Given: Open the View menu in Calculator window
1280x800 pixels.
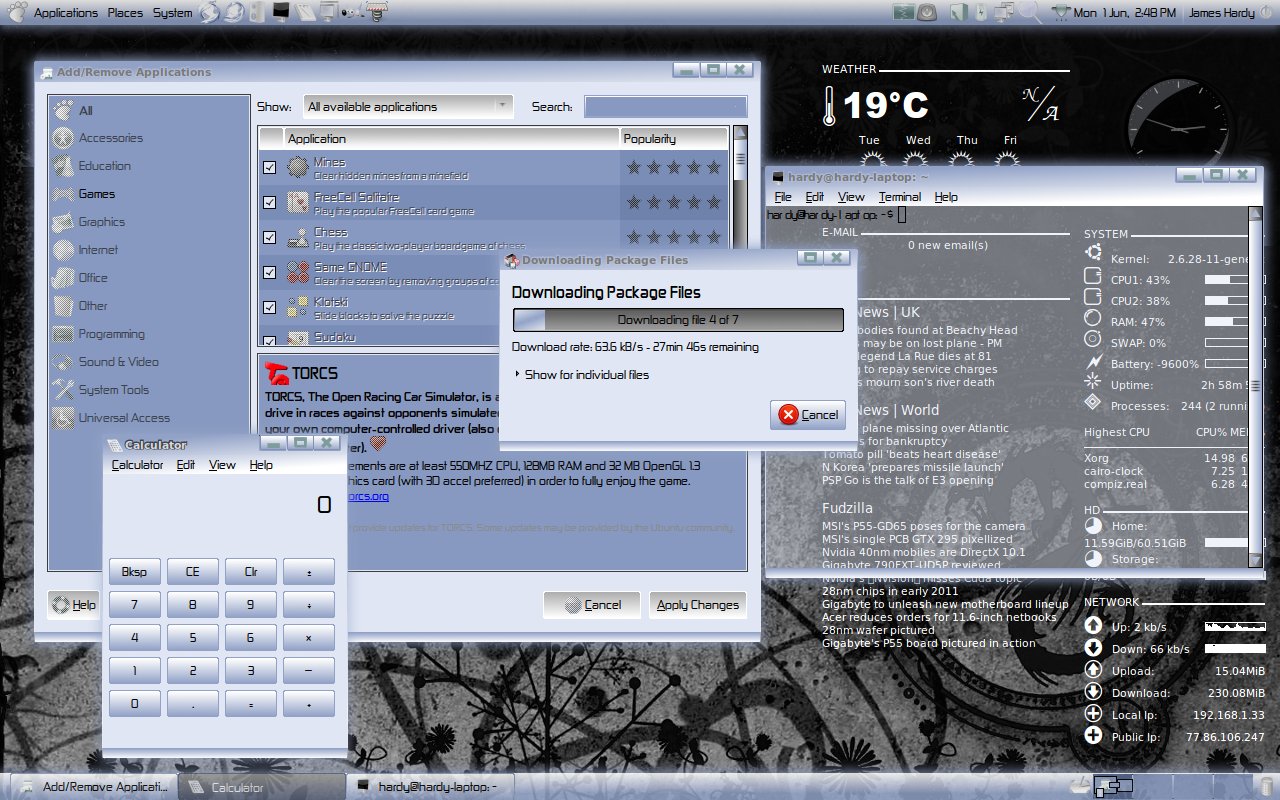Looking at the screenshot, I should (222, 465).
